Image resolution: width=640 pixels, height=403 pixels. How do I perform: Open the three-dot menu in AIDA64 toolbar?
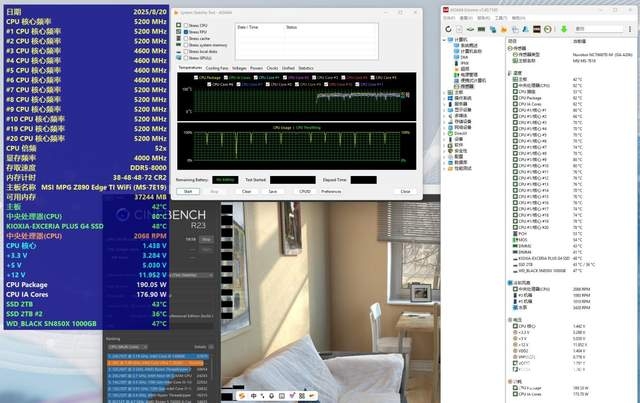coord(630,29)
